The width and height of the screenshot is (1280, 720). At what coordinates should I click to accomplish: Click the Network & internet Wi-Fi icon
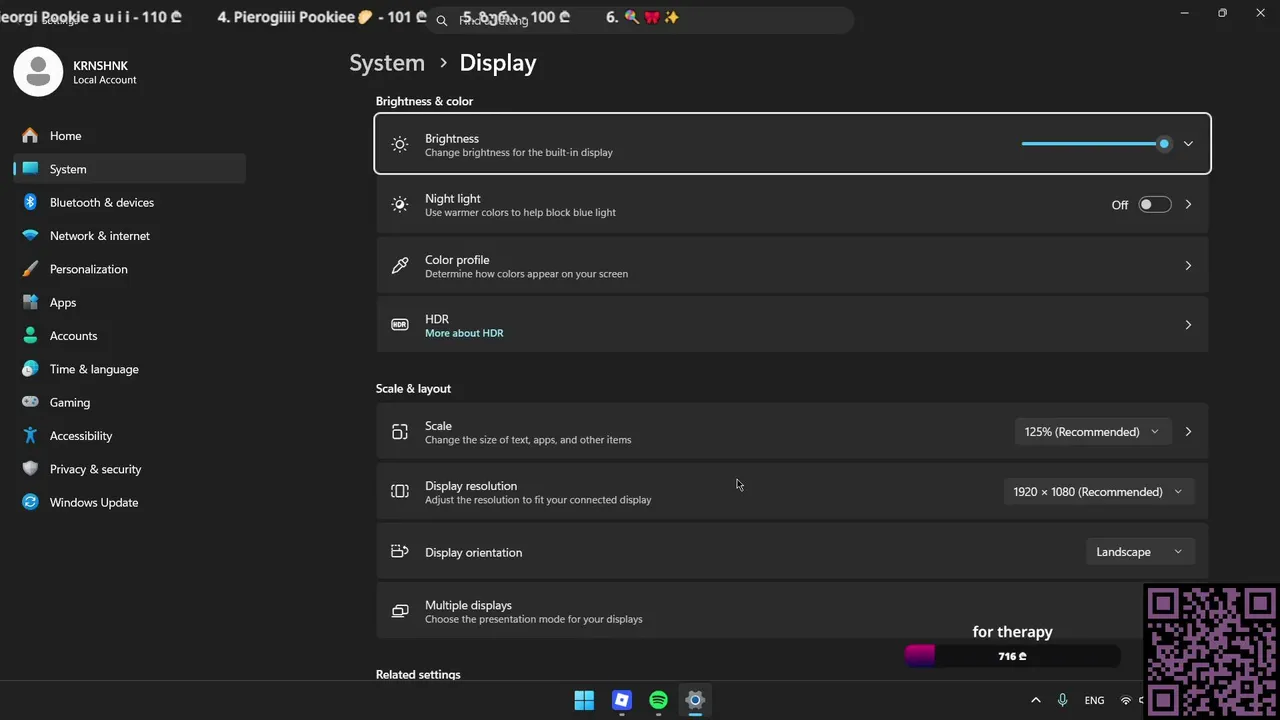tap(30, 236)
